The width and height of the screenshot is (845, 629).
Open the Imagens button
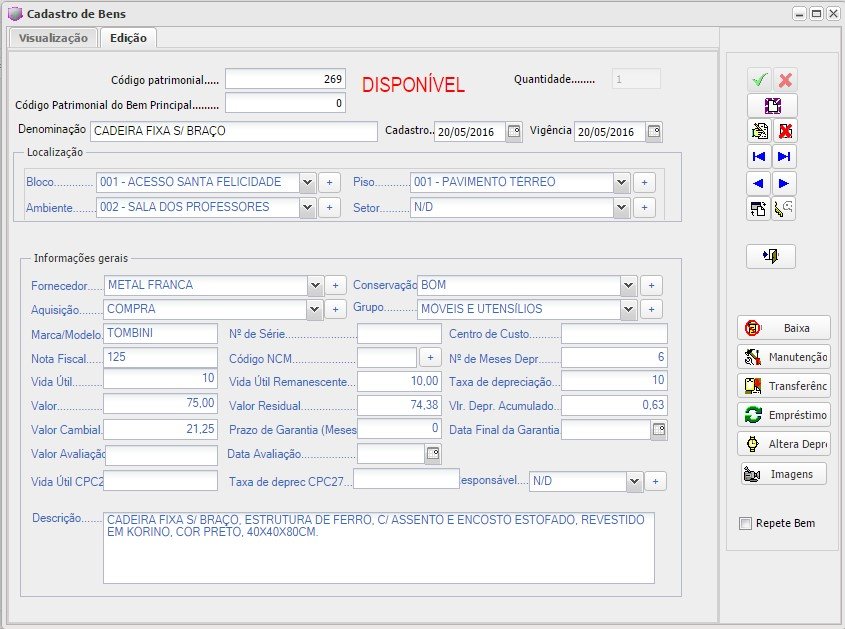[784, 474]
